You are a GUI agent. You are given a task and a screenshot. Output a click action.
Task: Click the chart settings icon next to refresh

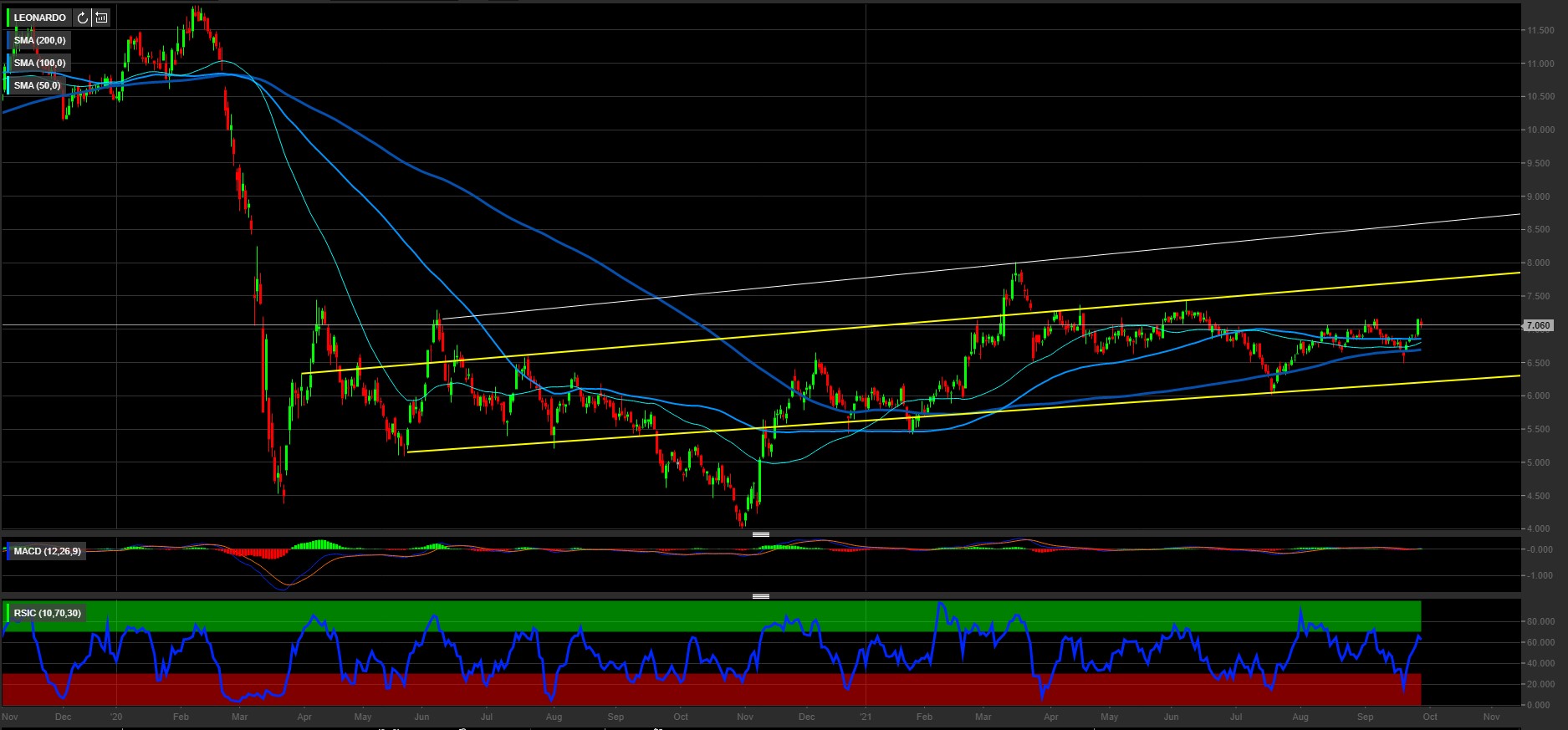(x=100, y=18)
